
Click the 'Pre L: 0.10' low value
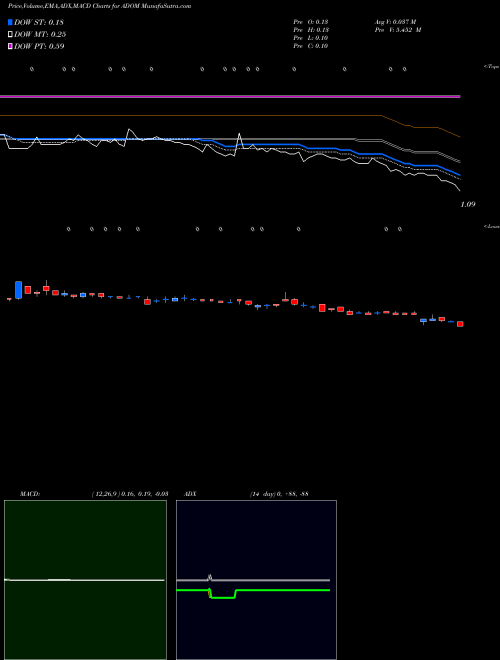pos(311,38)
